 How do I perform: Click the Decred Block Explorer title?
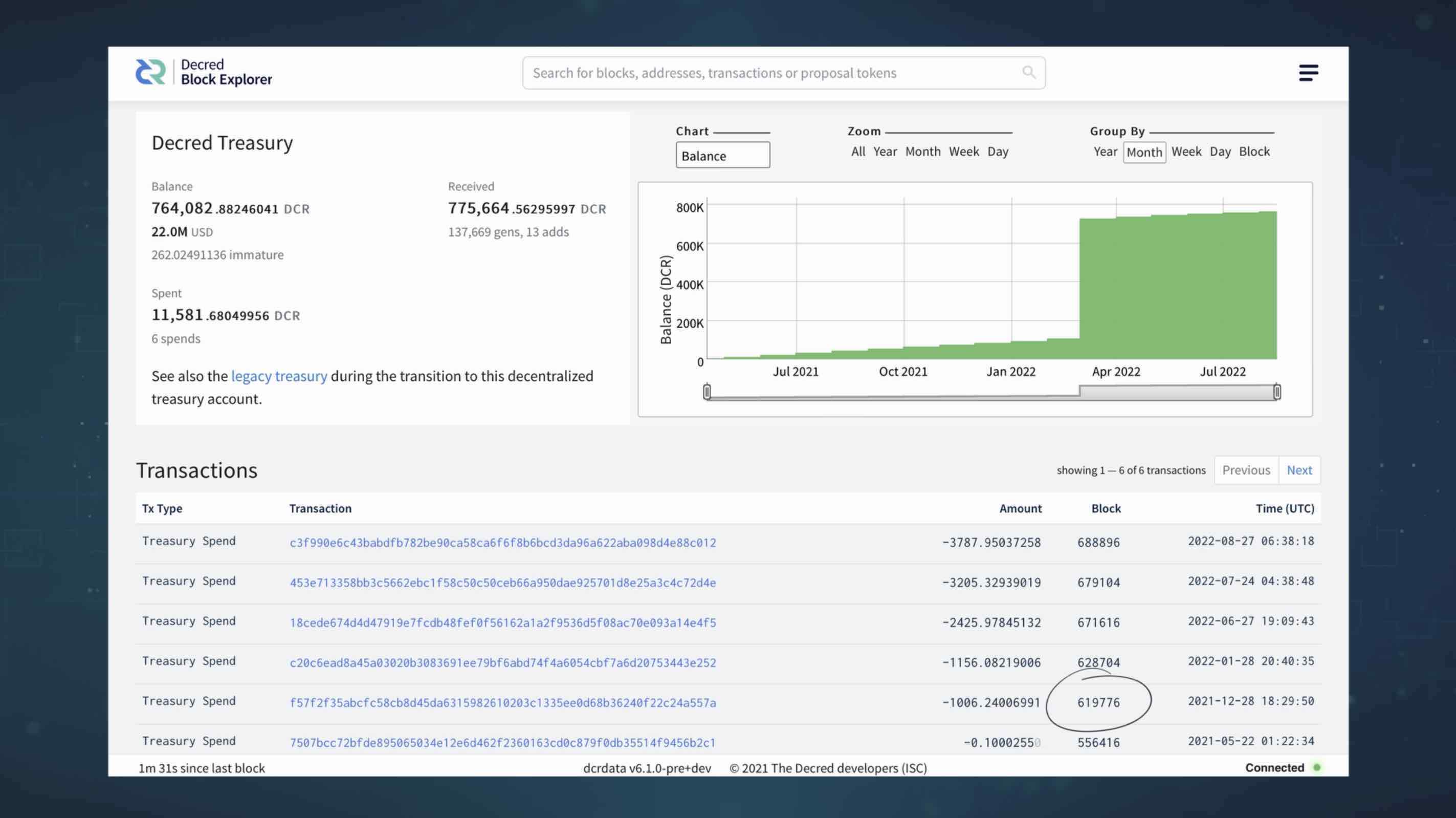coord(226,72)
